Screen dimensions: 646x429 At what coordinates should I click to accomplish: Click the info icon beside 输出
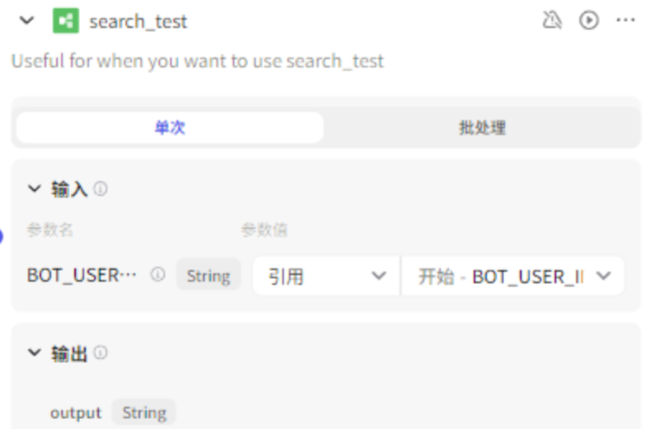pos(101,353)
